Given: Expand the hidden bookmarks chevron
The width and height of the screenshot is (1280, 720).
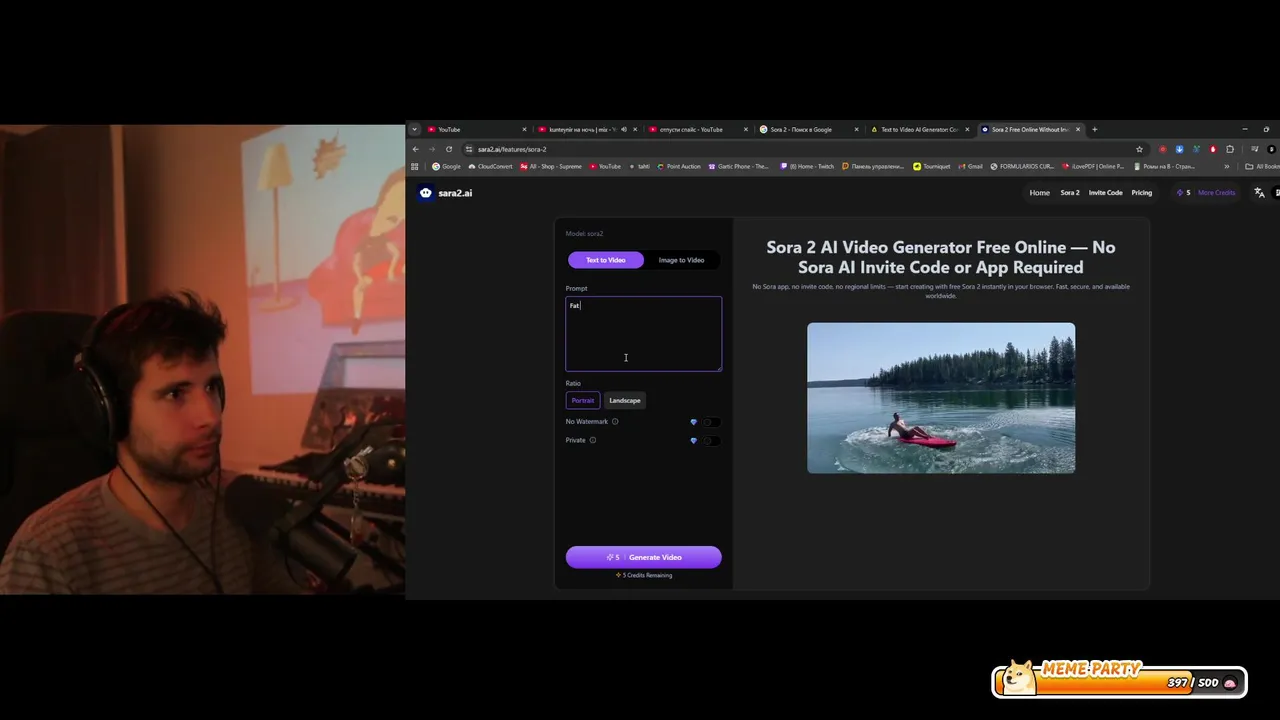Looking at the screenshot, I should pos(1227,166).
